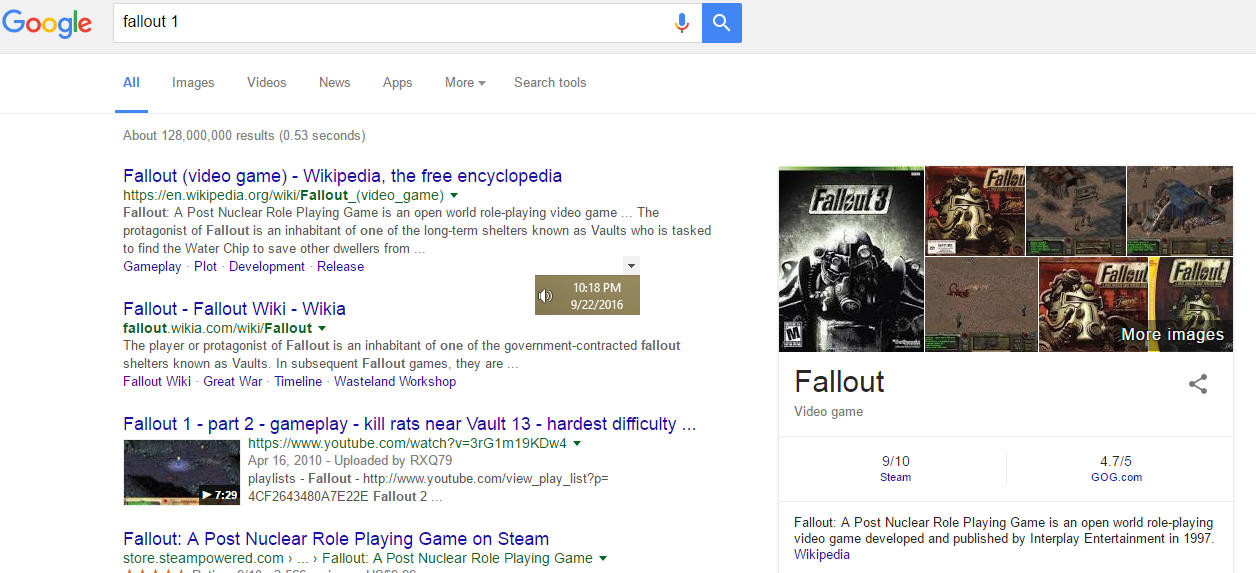Open the Wasteland Workshop sitelink
Image resolution: width=1256 pixels, height=573 pixels.
click(395, 382)
